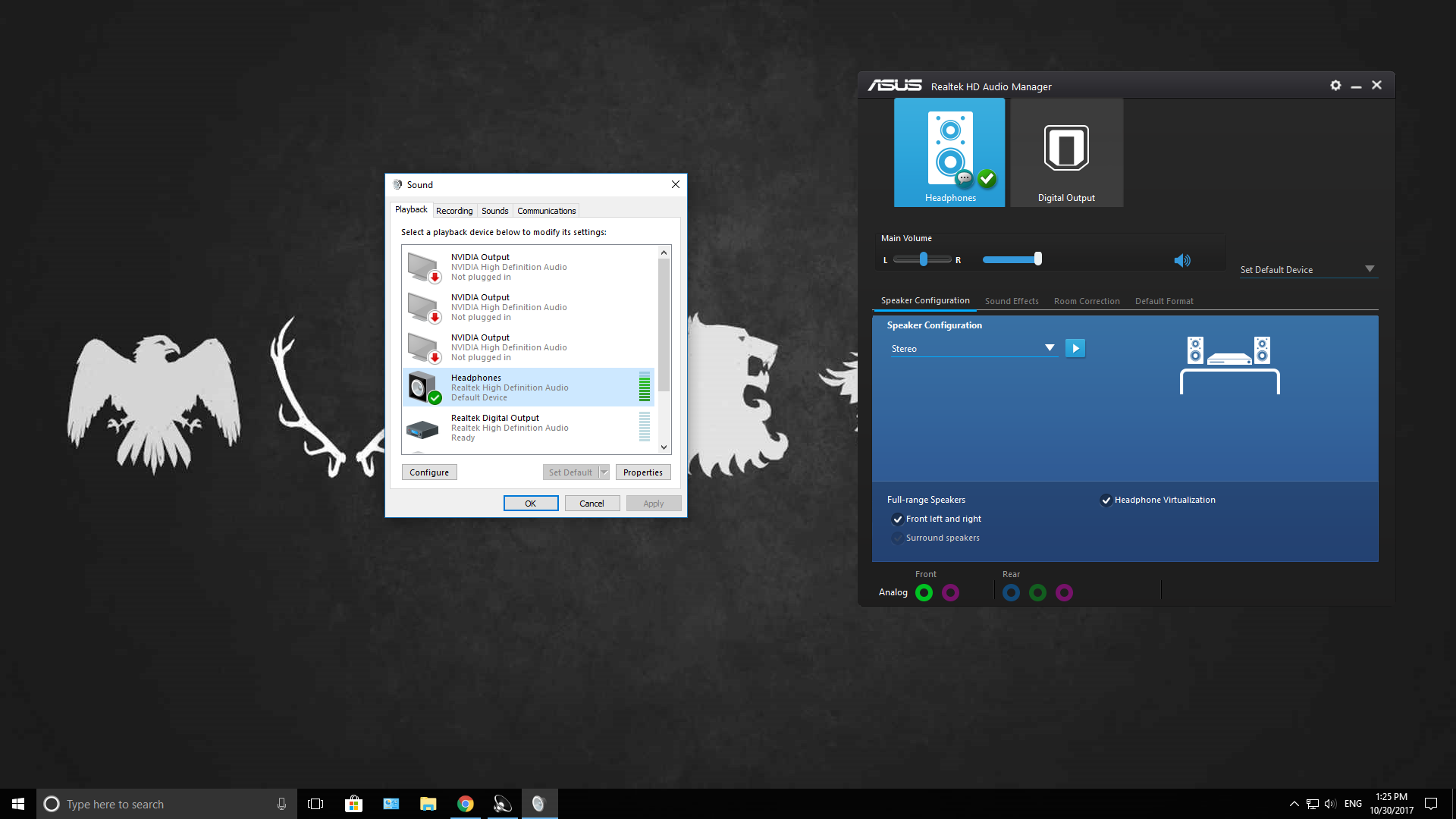Click the Sound dialog taskbar icon
The image size is (1456, 819).
click(x=538, y=804)
